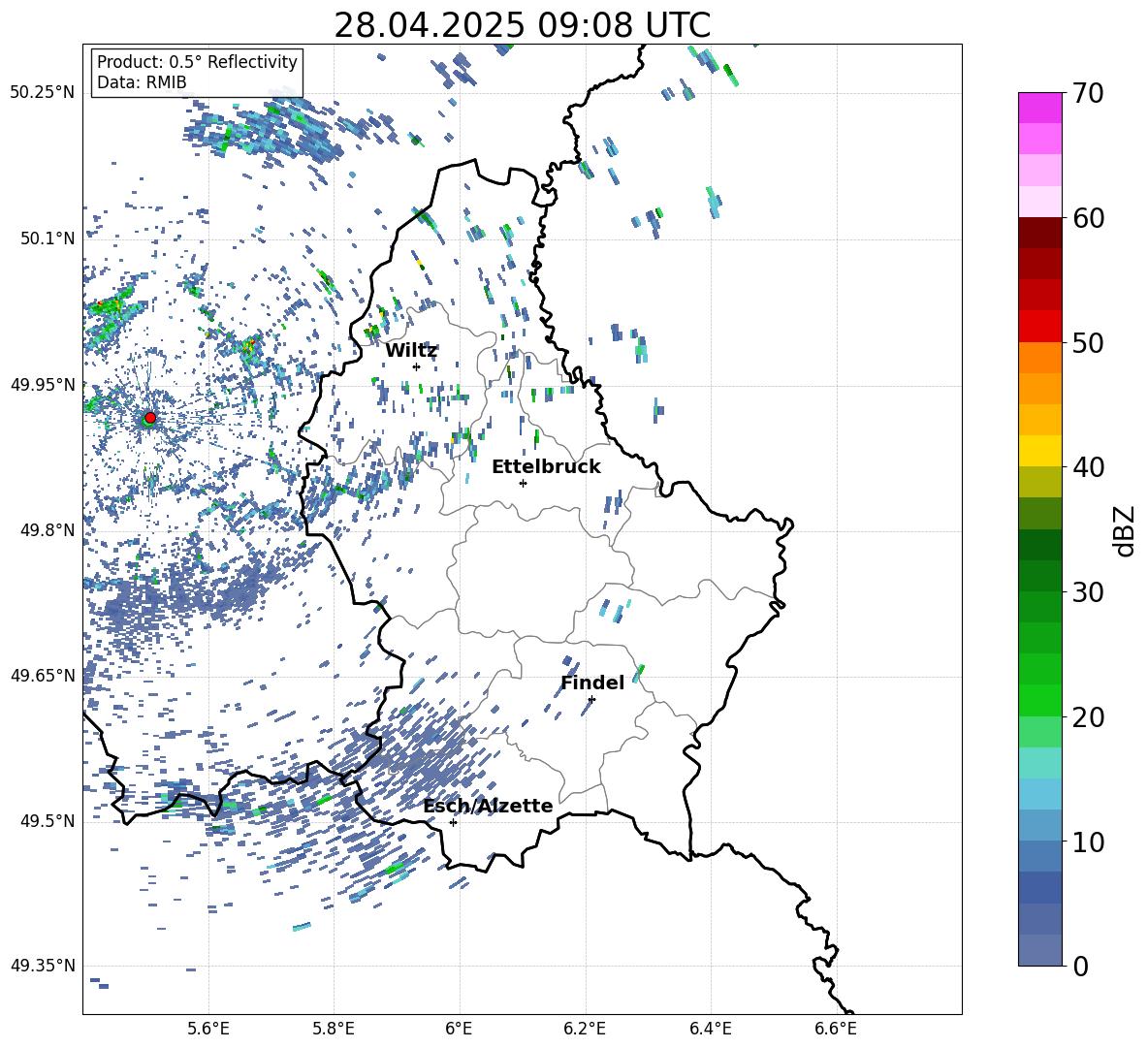Click the Wiltz city label
Viewport: 1148px width, 1048px height.
pyautogui.click(x=411, y=351)
